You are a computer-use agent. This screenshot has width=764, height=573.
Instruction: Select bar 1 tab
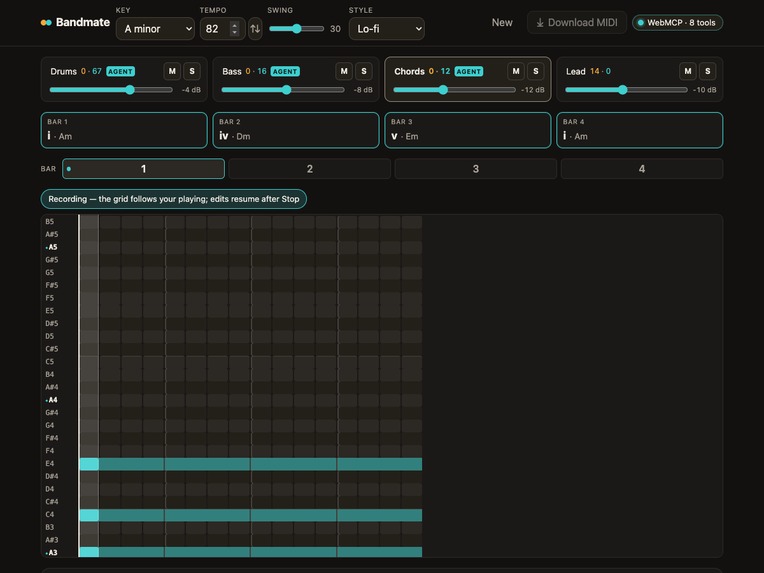[x=143, y=169]
